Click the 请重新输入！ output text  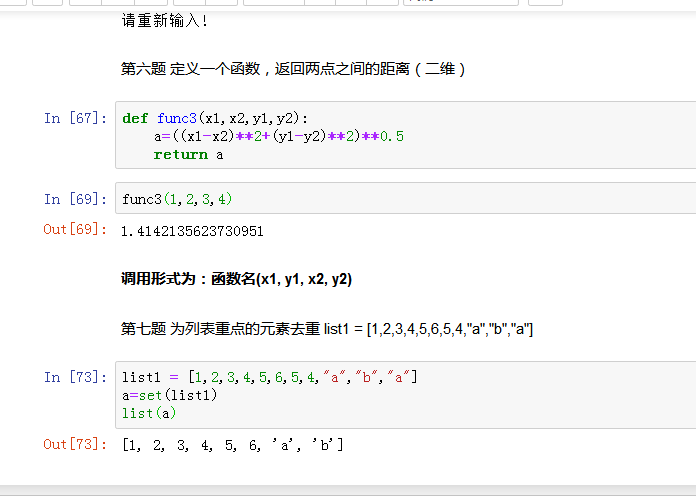[x=165, y=20]
